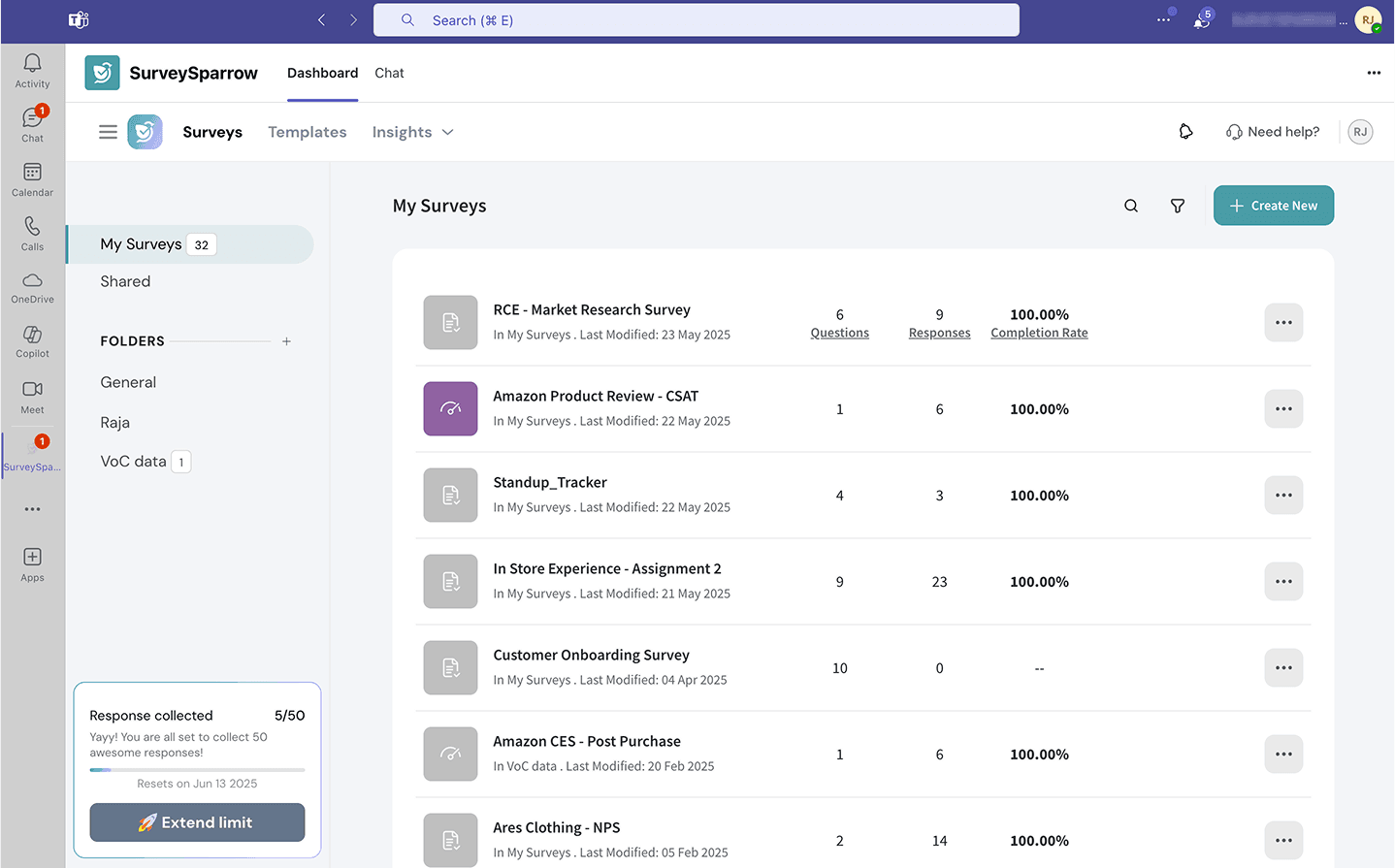Open OneDrive from the Teams sidebar
Screen dimensions: 1395x868
click(32, 286)
